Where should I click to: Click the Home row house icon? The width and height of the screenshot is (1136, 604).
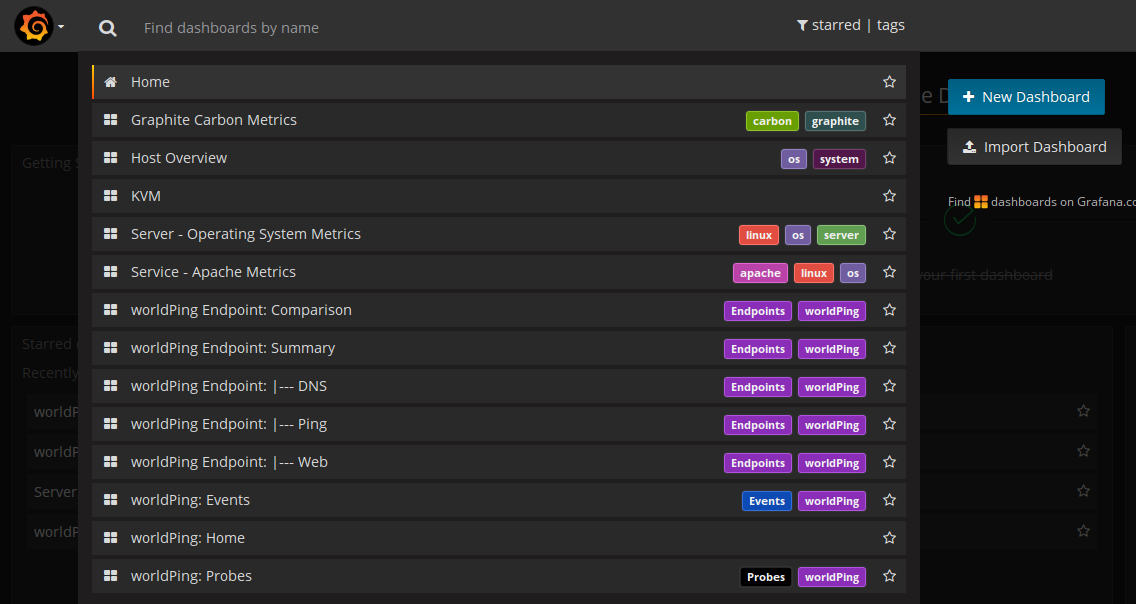[x=110, y=82]
